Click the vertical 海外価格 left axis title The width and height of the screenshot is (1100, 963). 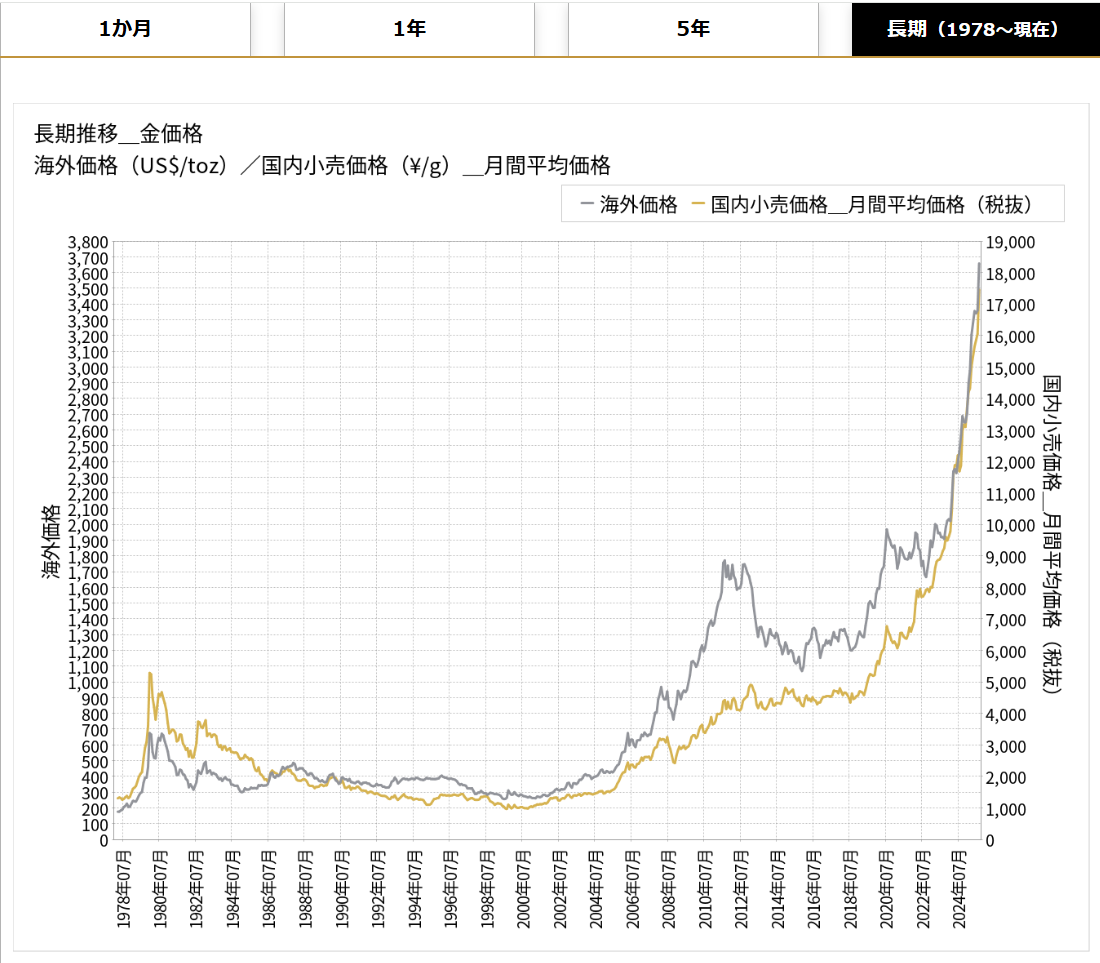click(x=51, y=541)
